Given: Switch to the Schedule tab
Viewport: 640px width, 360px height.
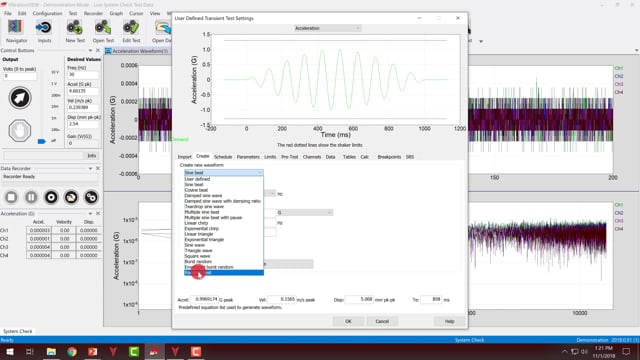Looking at the screenshot, I should tap(223, 157).
